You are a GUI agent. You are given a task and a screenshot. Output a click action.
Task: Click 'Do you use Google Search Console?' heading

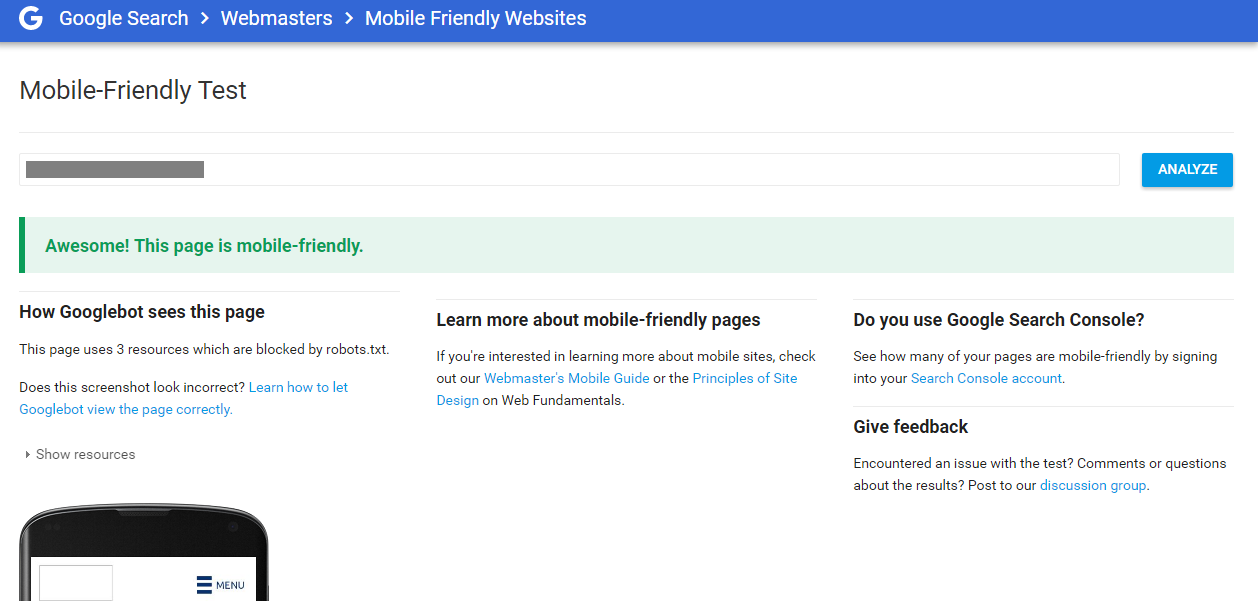(x=998, y=320)
